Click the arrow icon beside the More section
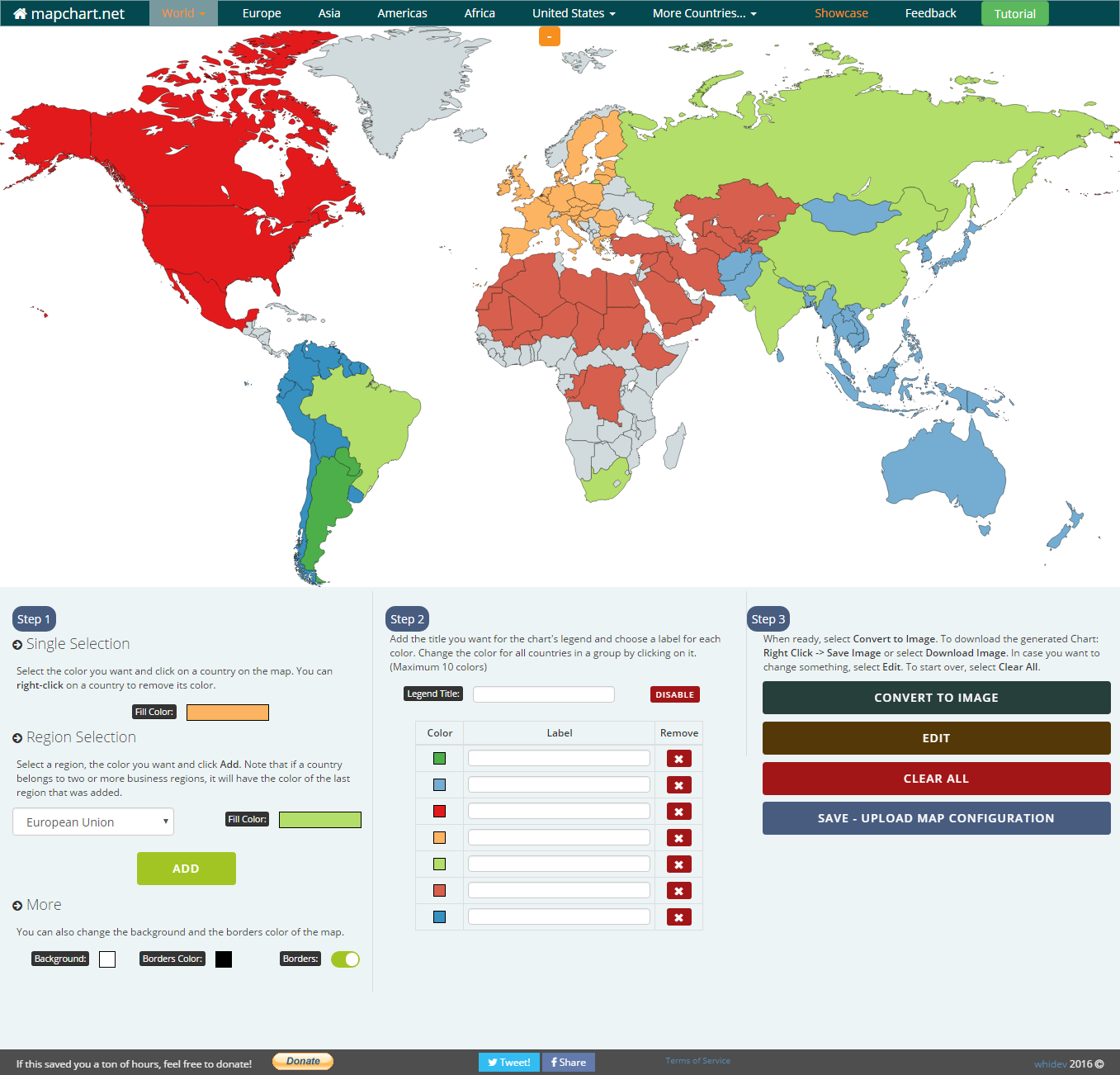The image size is (1120, 1075). (17, 905)
